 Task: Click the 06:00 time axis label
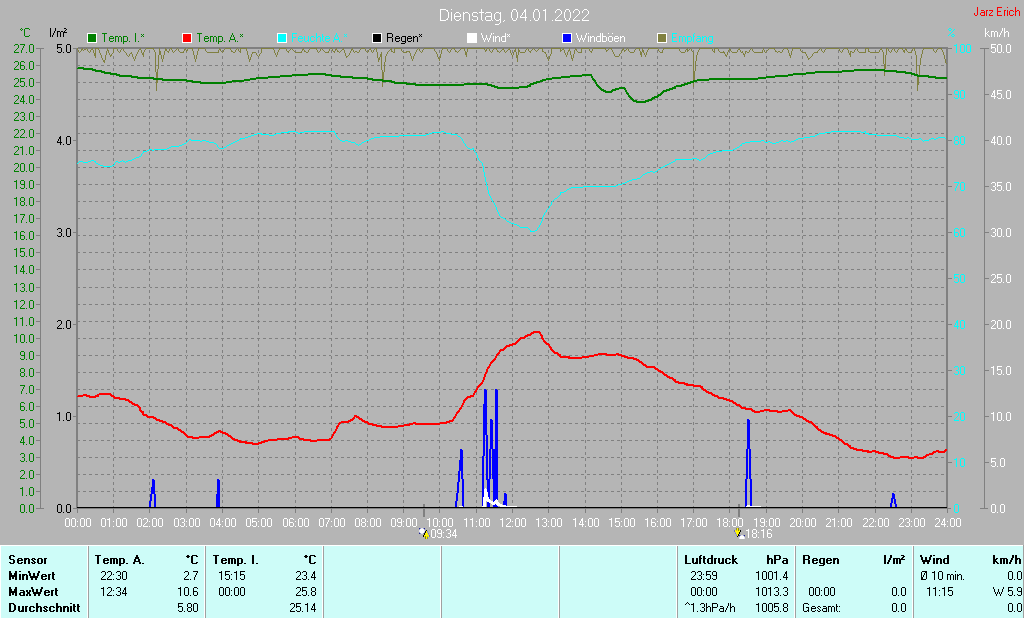point(295,522)
